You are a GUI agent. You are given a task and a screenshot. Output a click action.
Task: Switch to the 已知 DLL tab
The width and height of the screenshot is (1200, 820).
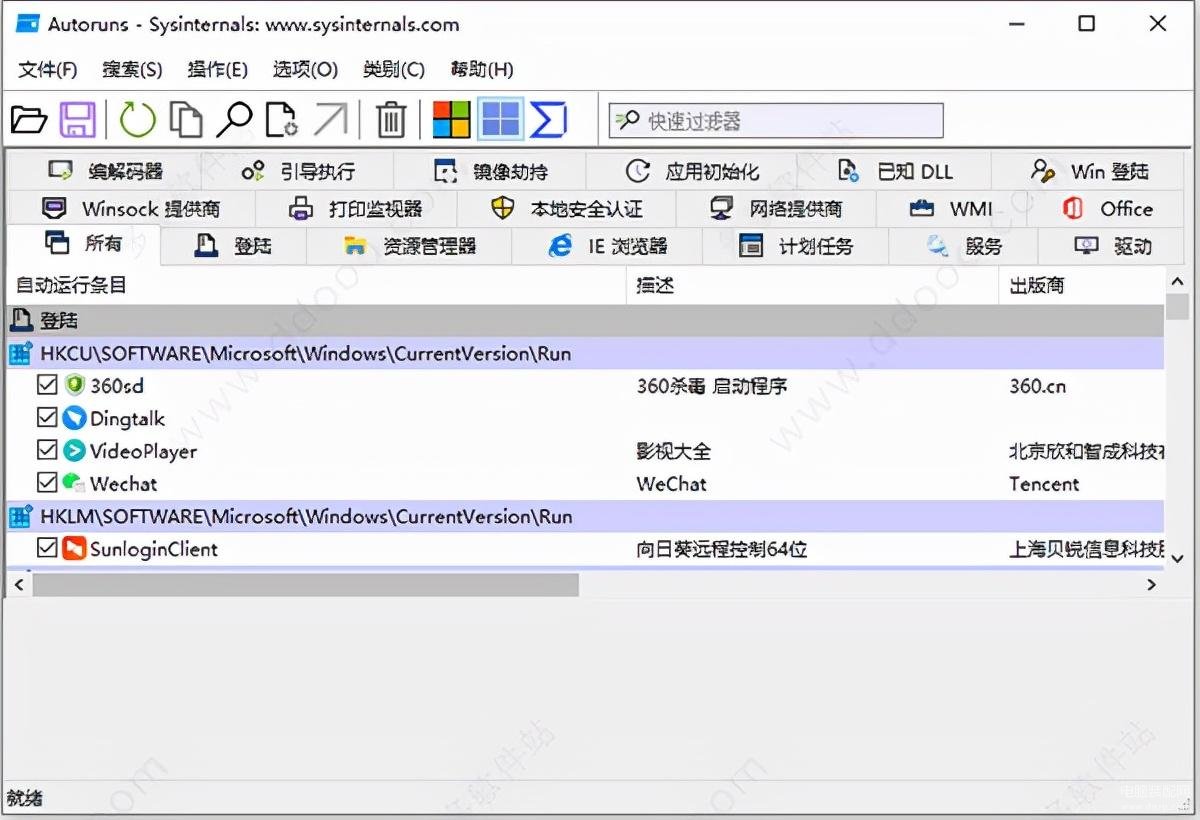point(895,171)
